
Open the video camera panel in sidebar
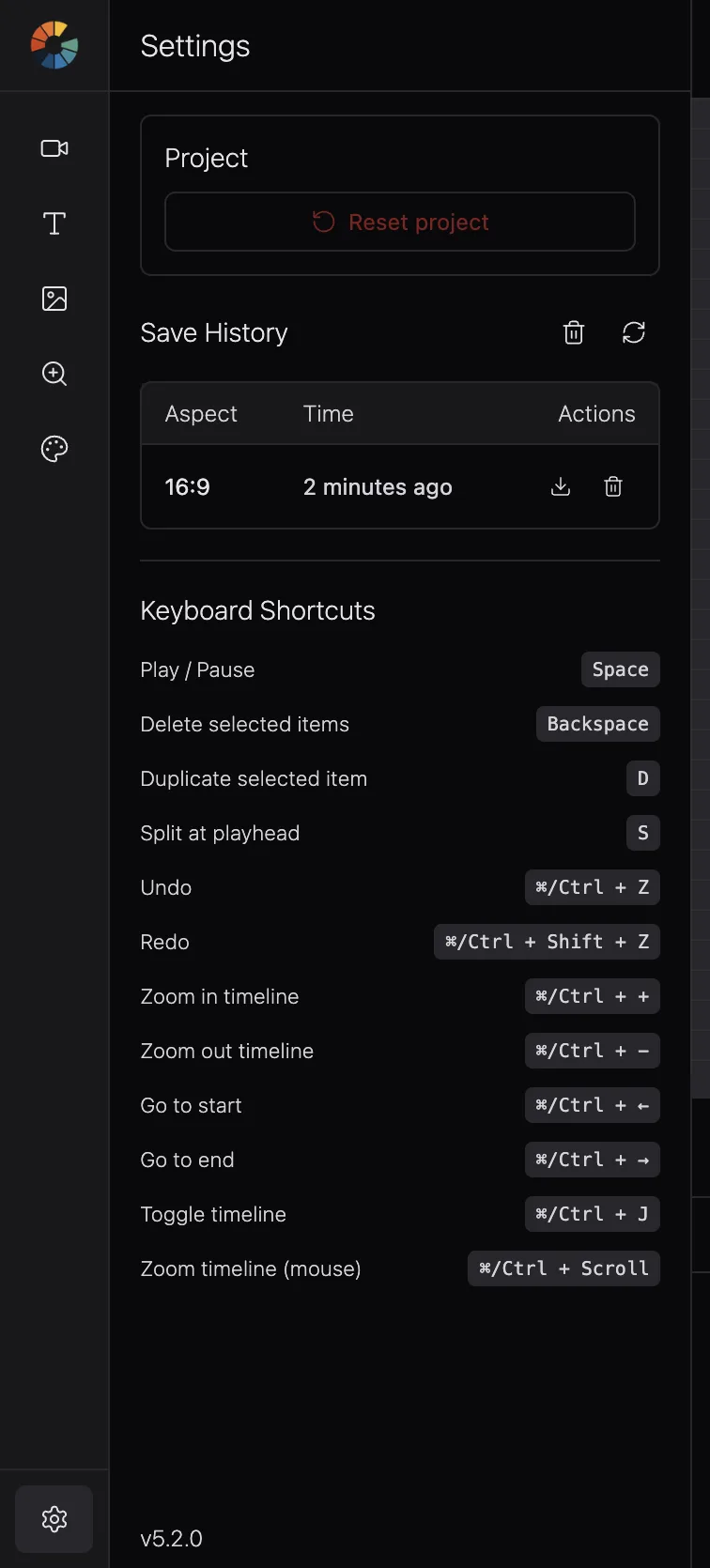[x=54, y=148]
